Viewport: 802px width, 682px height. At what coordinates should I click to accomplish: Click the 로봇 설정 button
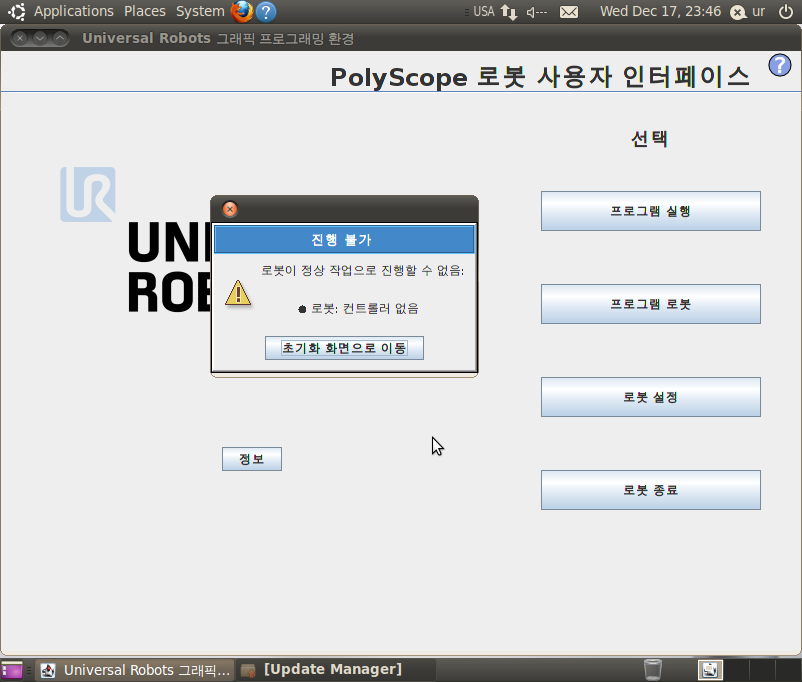[651, 397]
